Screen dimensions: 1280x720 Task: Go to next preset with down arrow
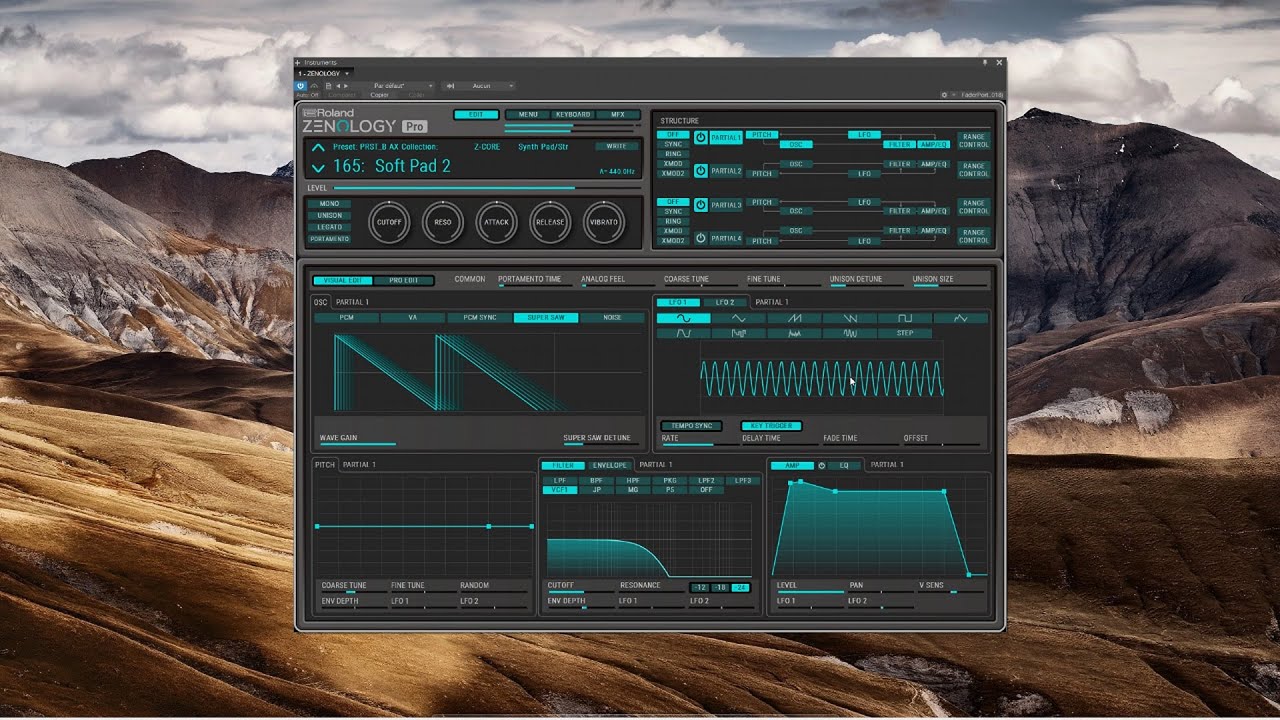(x=318, y=168)
